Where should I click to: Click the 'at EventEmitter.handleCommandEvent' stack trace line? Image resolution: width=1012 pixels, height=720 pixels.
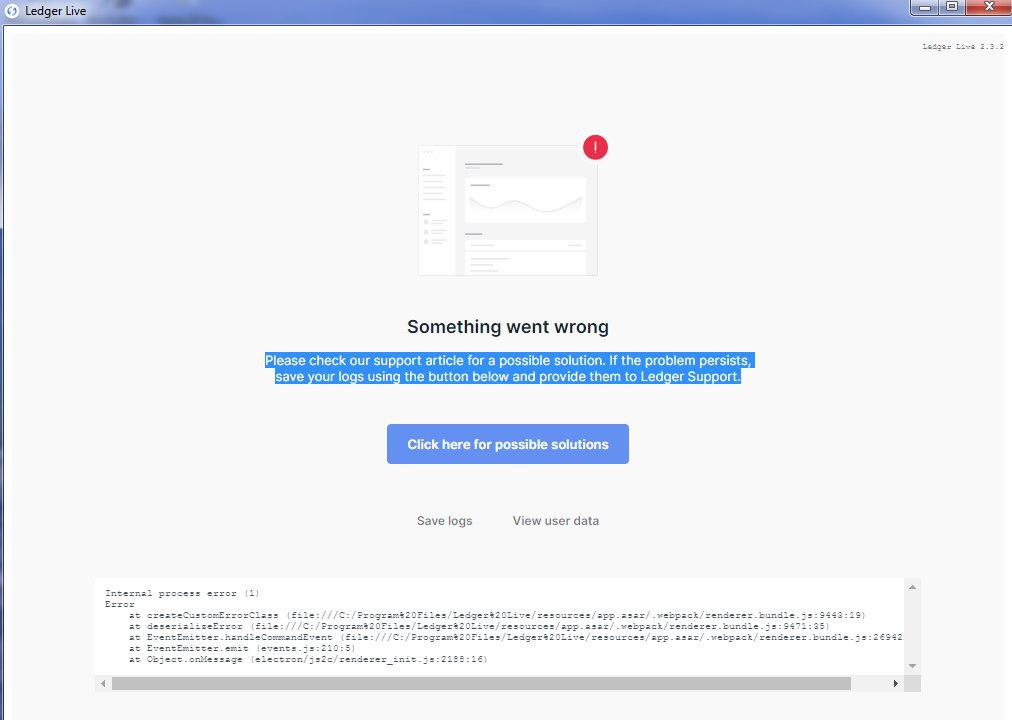(515, 637)
